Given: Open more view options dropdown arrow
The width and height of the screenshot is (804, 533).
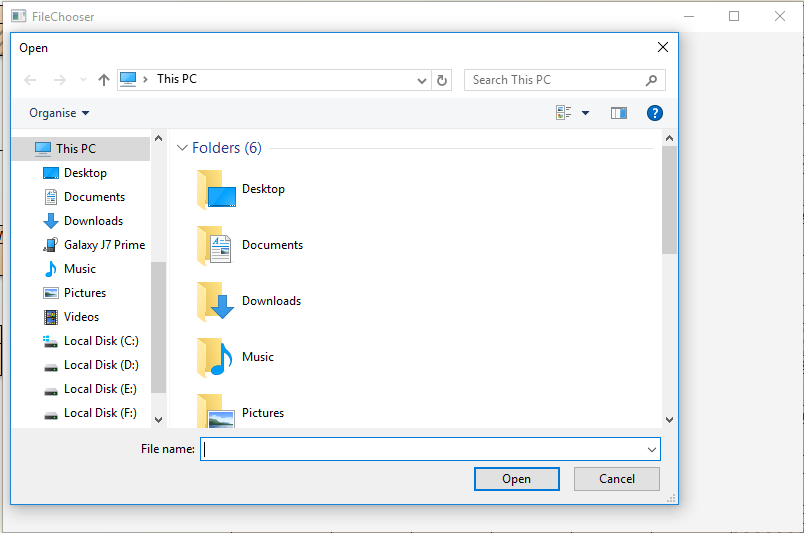Looking at the screenshot, I should (x=586, y=113).
